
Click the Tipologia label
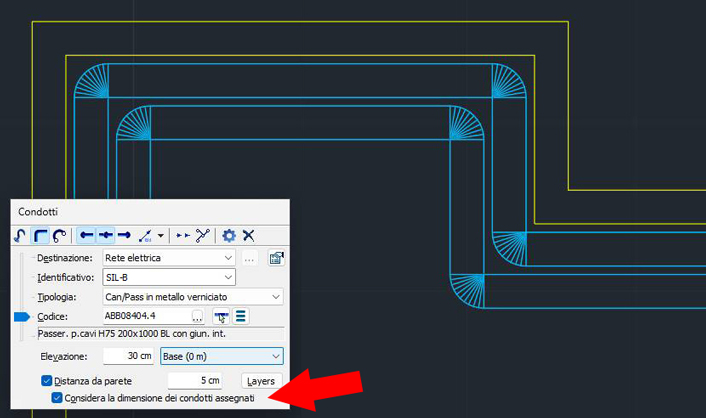pos(57,297)
